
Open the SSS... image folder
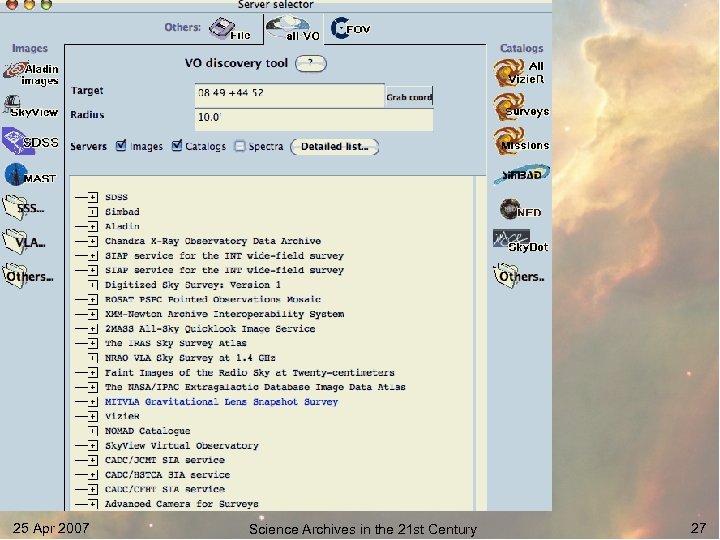[x=24, y=208]
